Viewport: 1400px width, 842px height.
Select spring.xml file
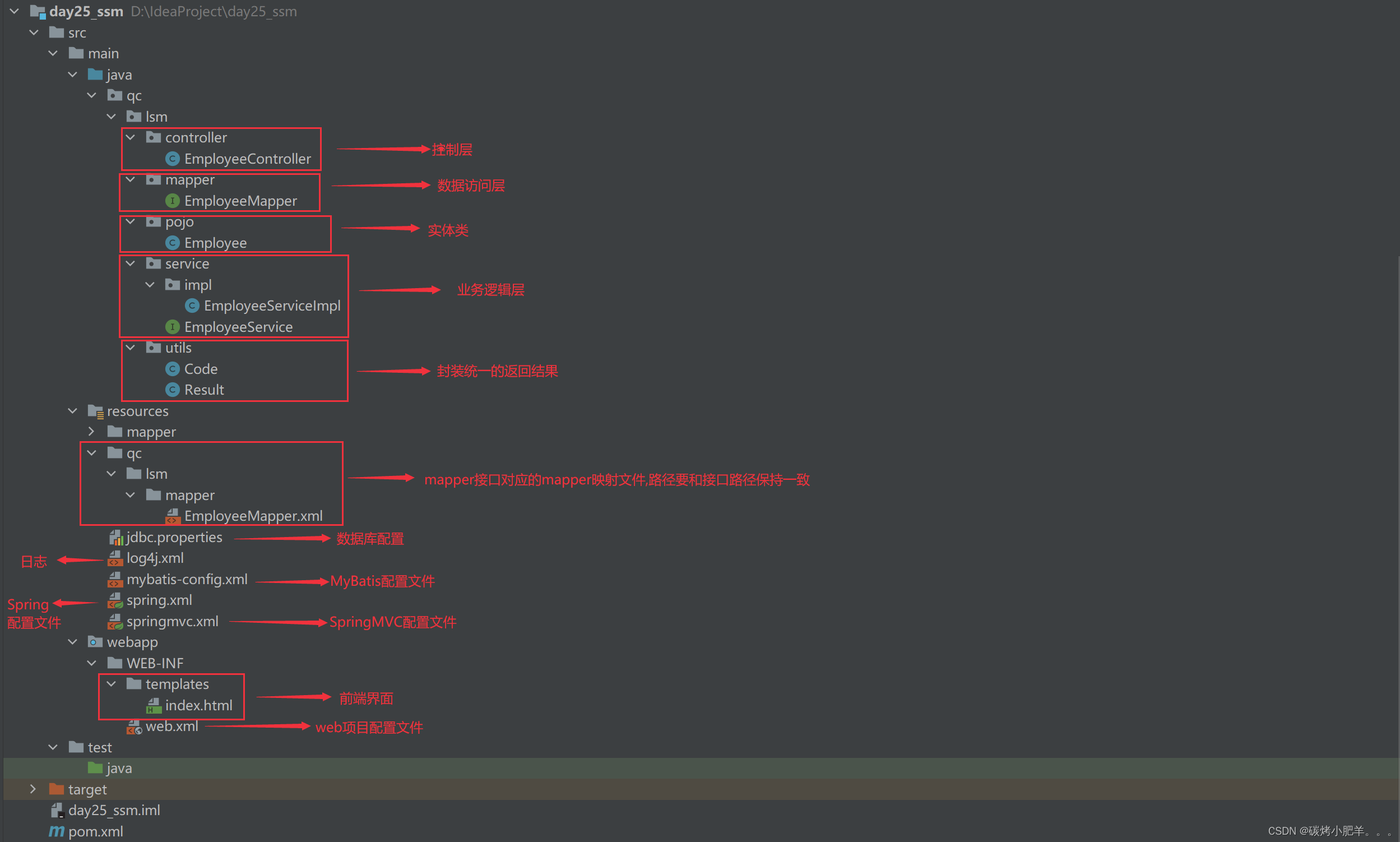159,600
